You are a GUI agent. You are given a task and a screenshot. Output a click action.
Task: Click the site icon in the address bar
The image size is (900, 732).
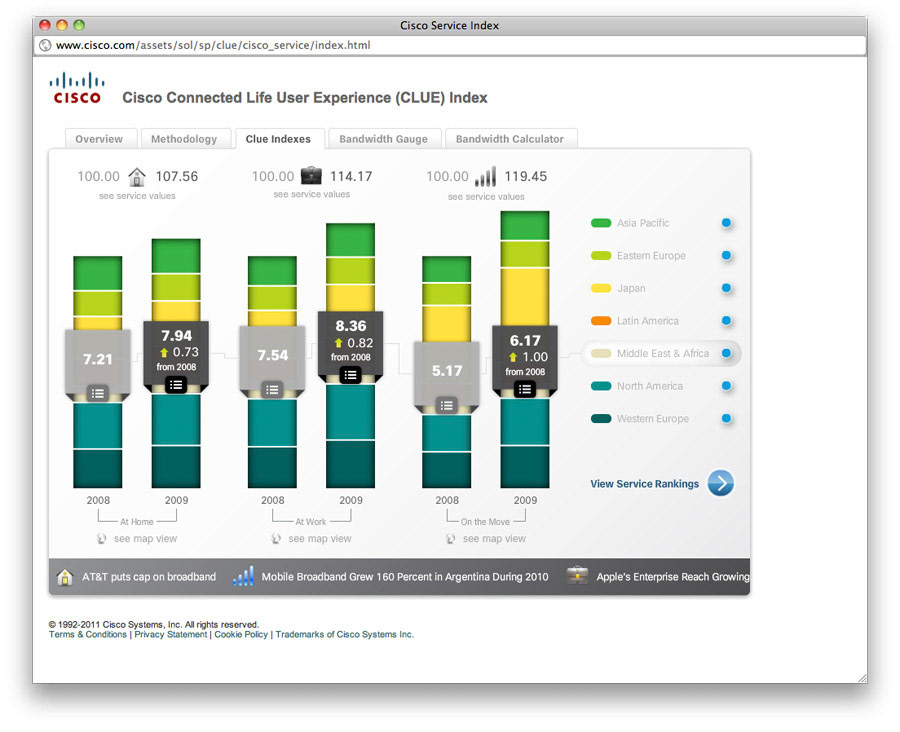[x=45, y=45]
